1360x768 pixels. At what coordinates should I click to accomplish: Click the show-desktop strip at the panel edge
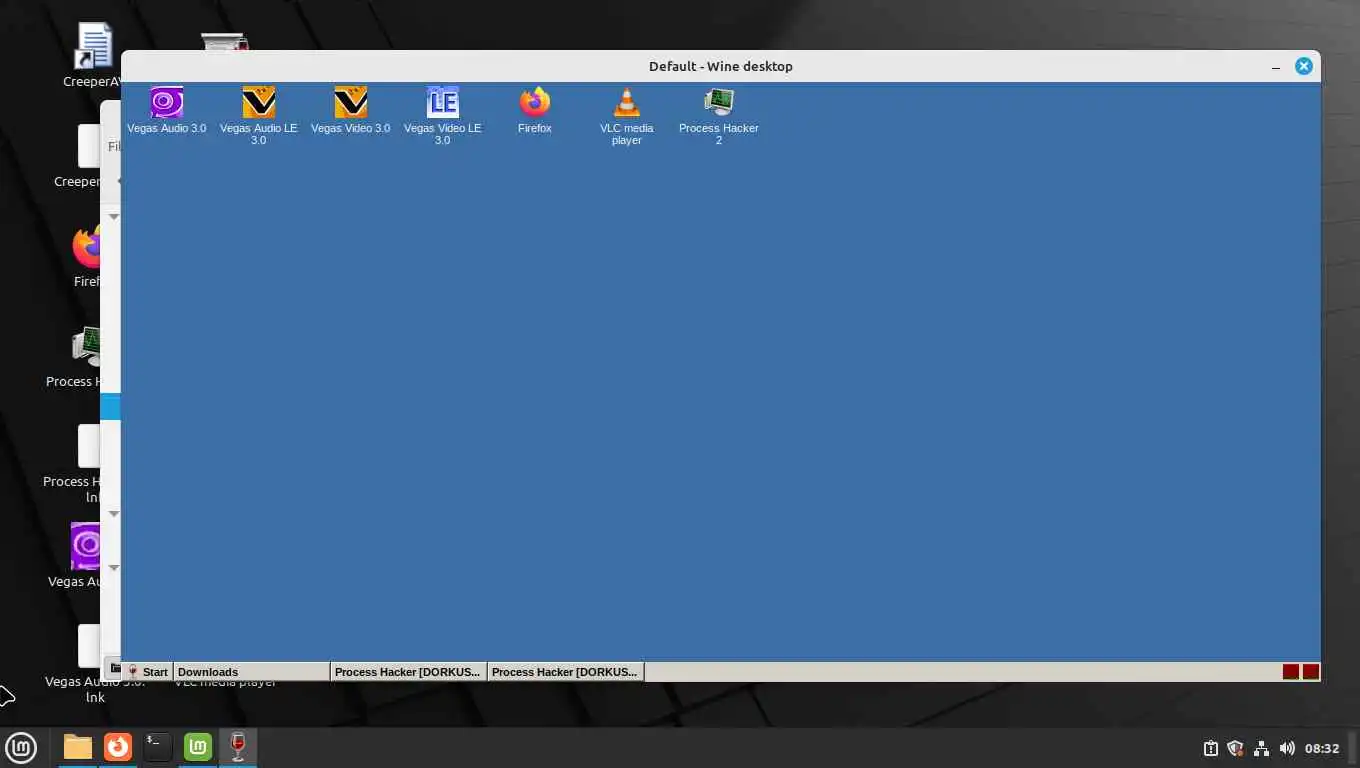pos(1353,747)
